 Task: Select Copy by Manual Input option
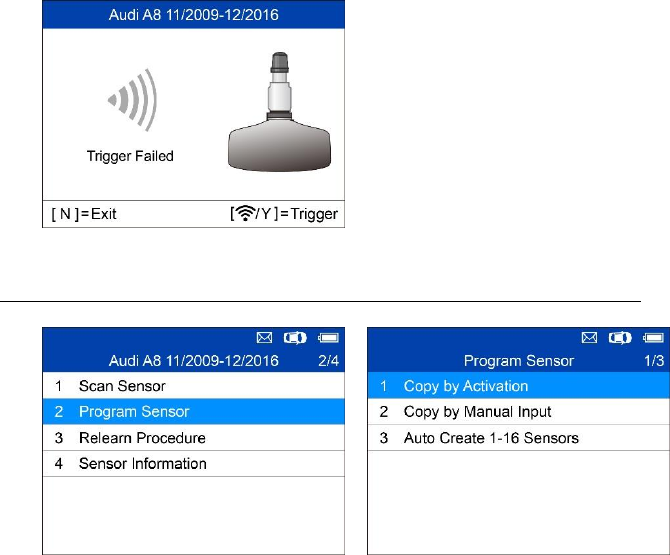point(518,411)
